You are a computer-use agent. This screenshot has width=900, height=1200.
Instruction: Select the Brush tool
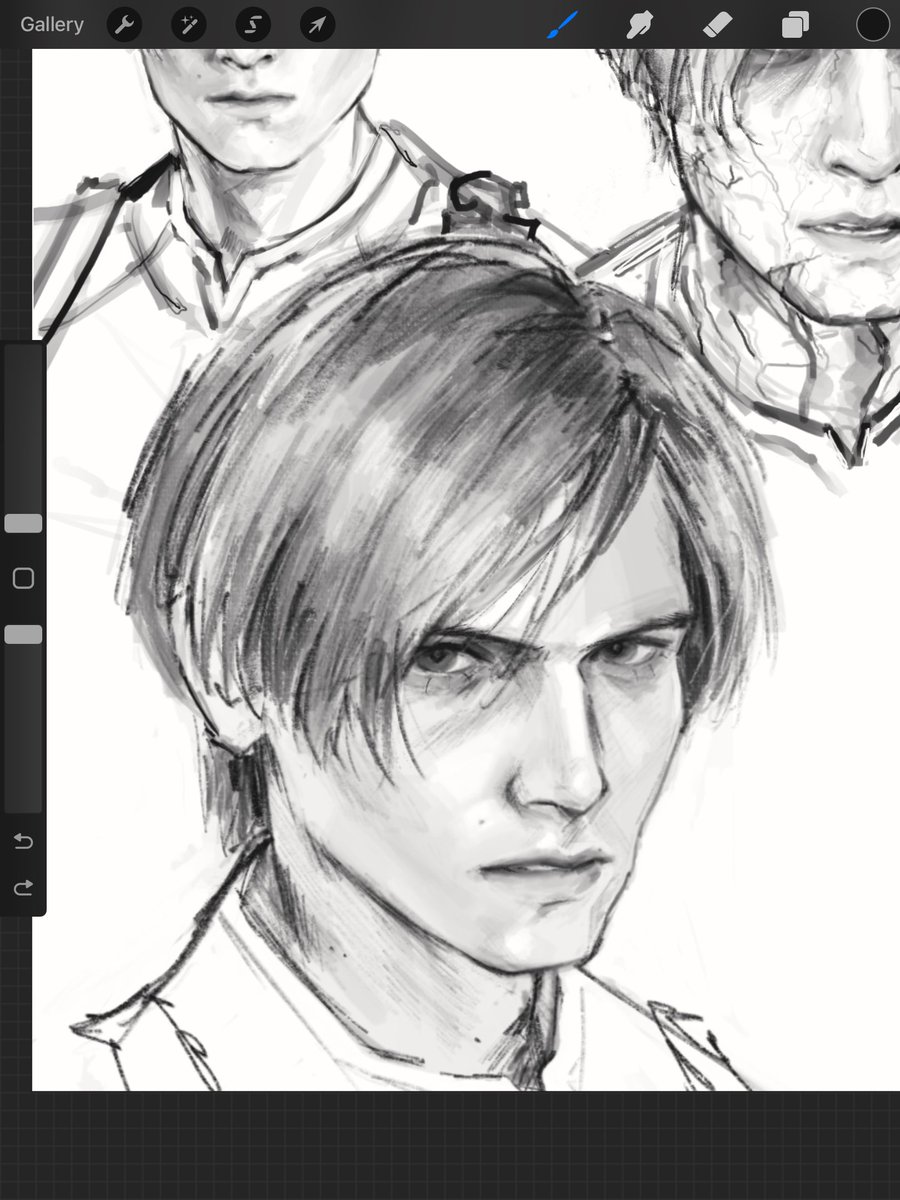563,25
